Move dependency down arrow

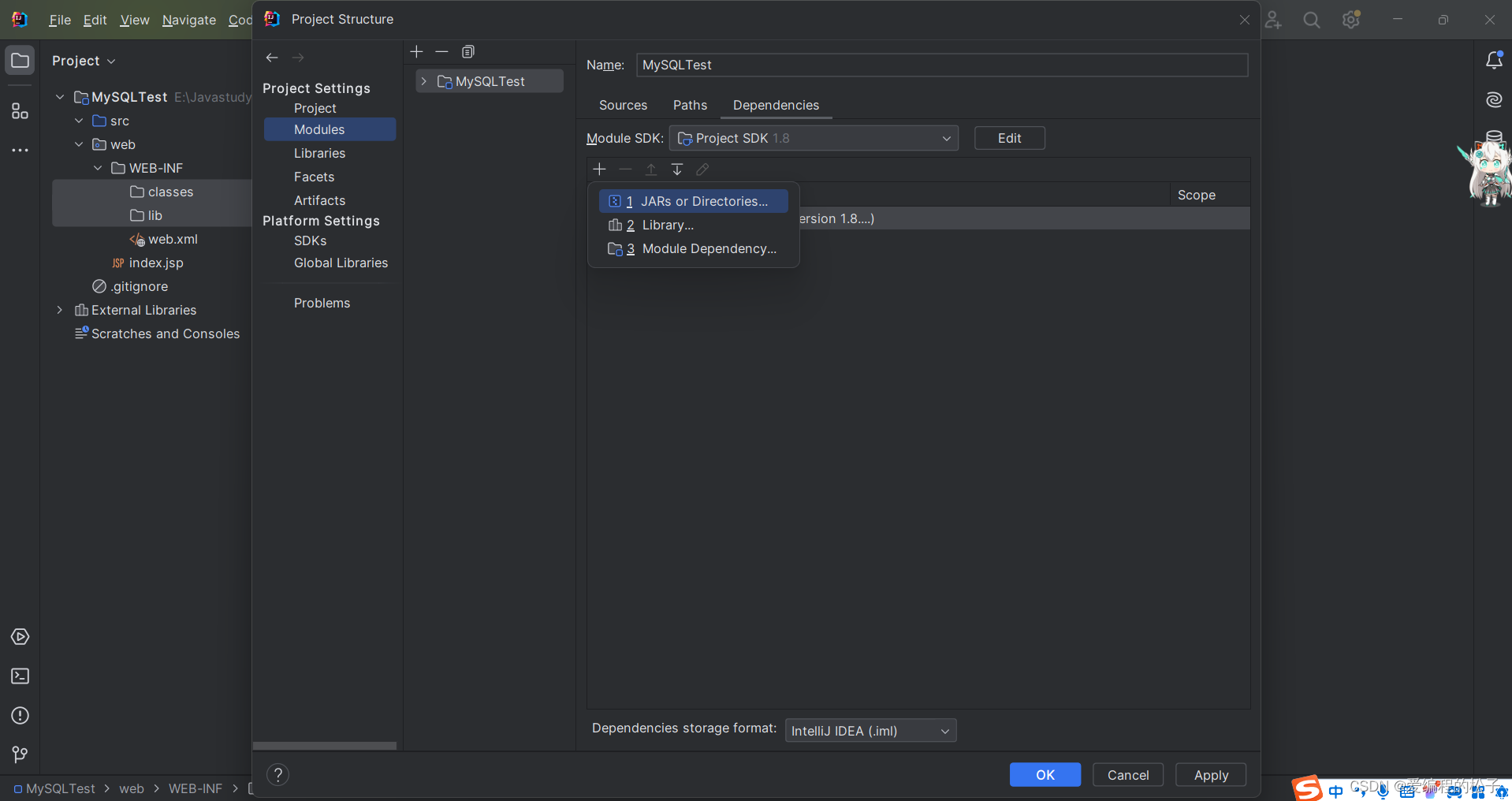click(677, 170)
